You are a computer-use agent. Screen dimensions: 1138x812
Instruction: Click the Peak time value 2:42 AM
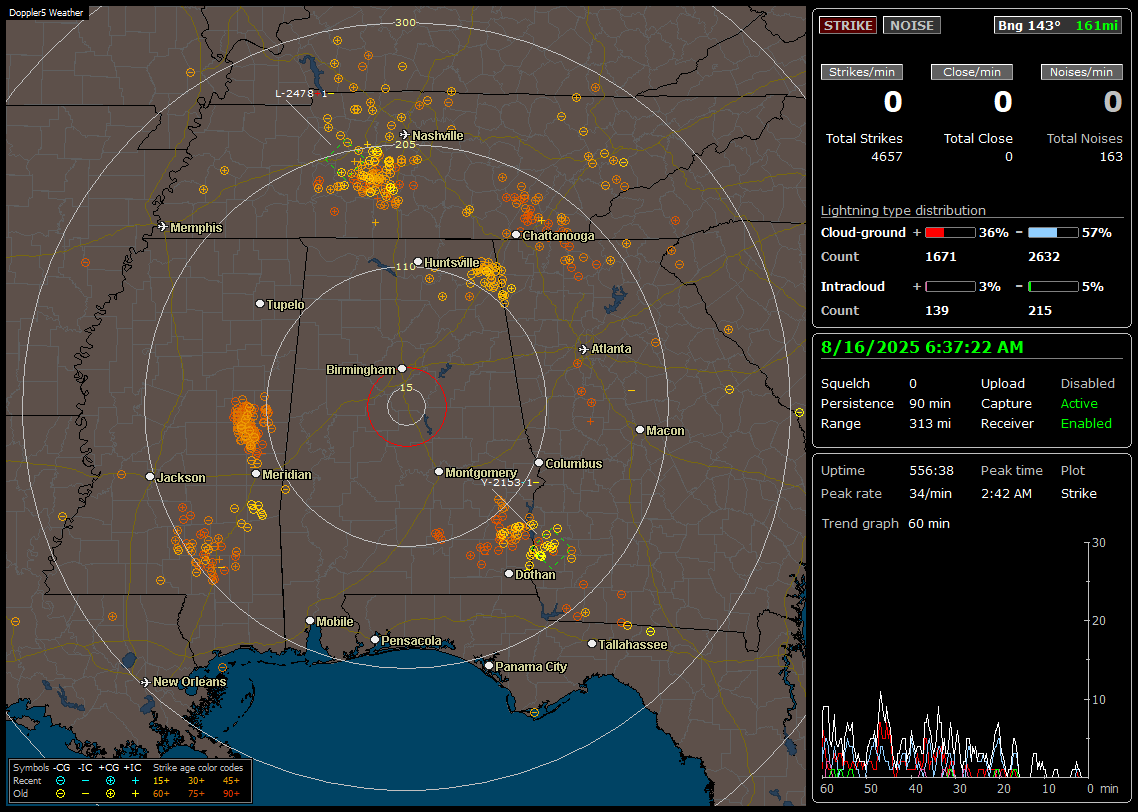[x=1006, y=493]
